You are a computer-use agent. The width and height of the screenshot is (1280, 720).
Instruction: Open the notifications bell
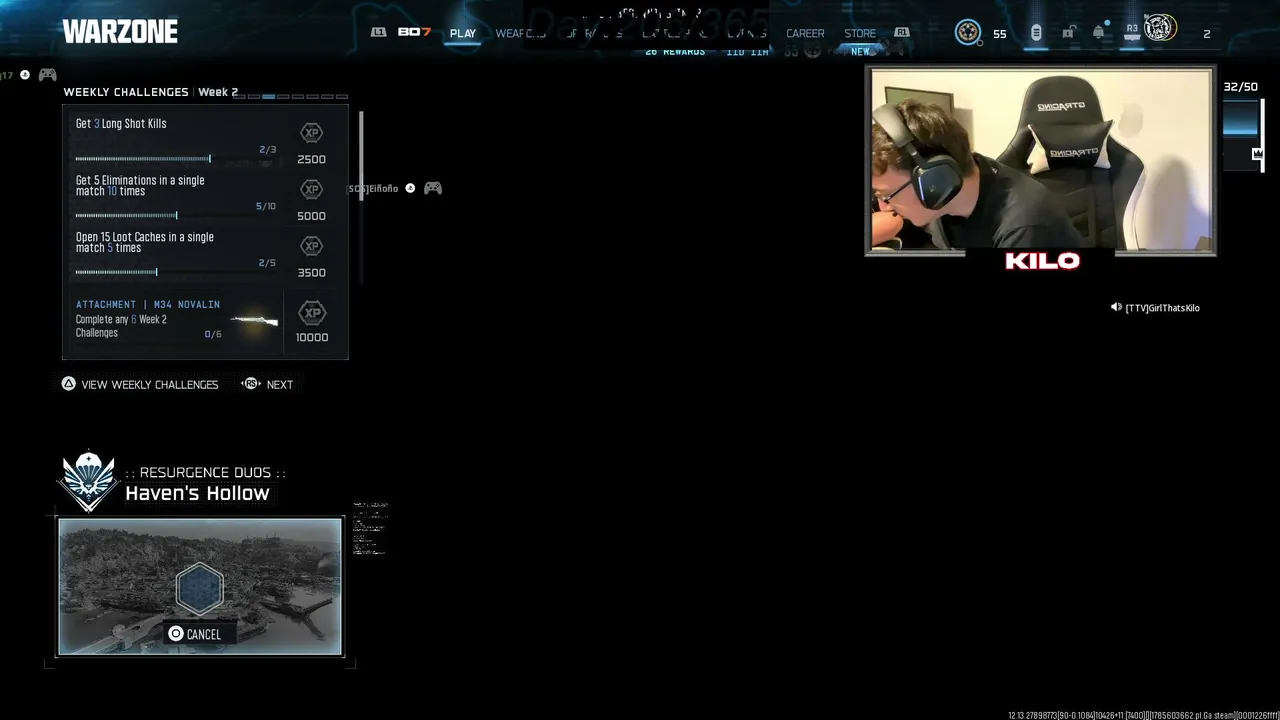[x=1098, y=33]
